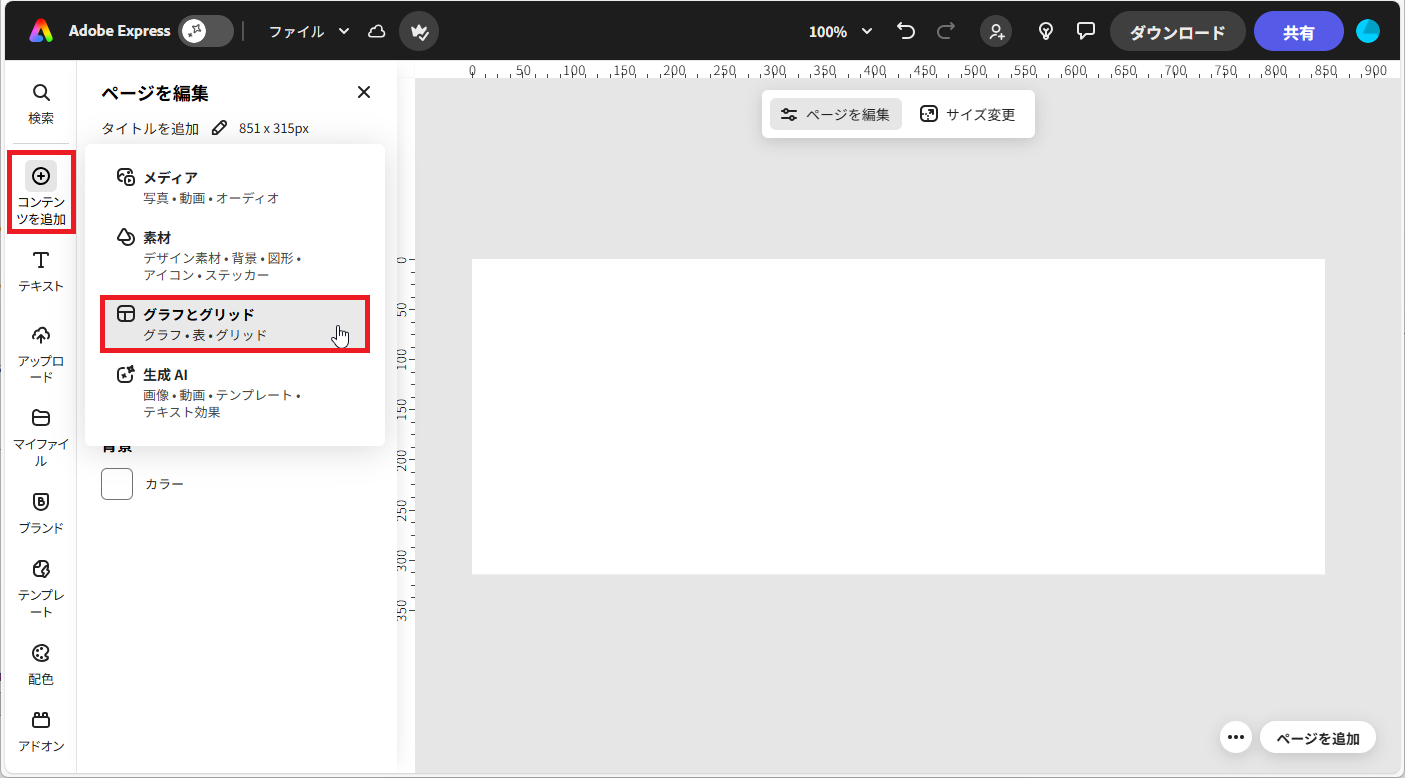Open the 配色 (color schemes) panel
This screenshot has width=1405, height=778.
pyautogui.click(x=40, y=665)
